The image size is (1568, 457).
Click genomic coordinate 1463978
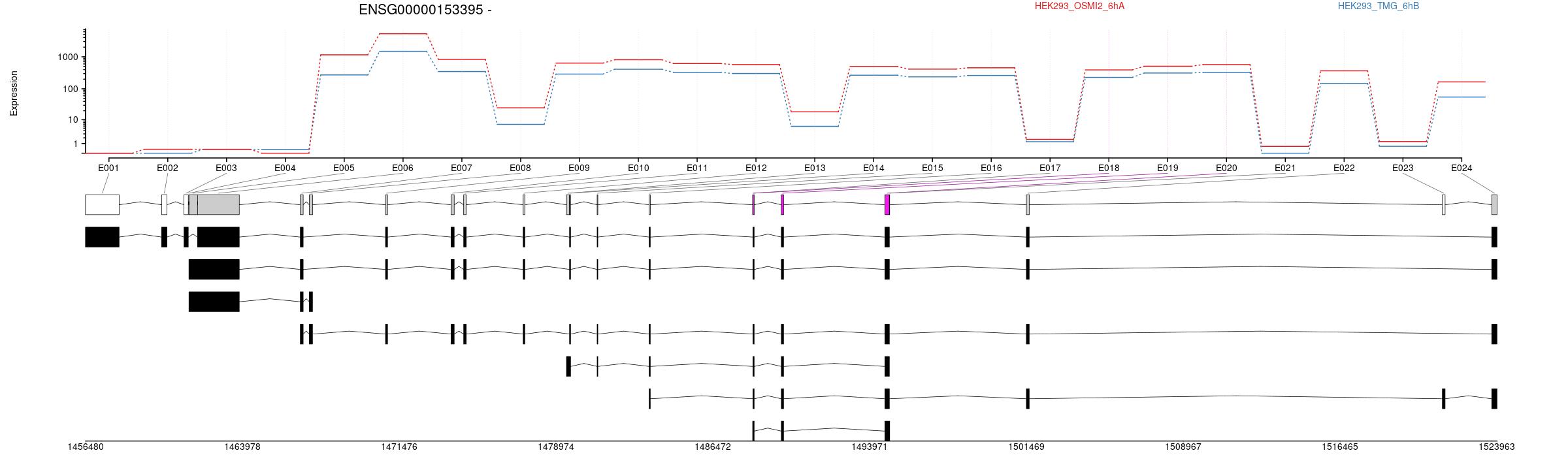[242, 447]
